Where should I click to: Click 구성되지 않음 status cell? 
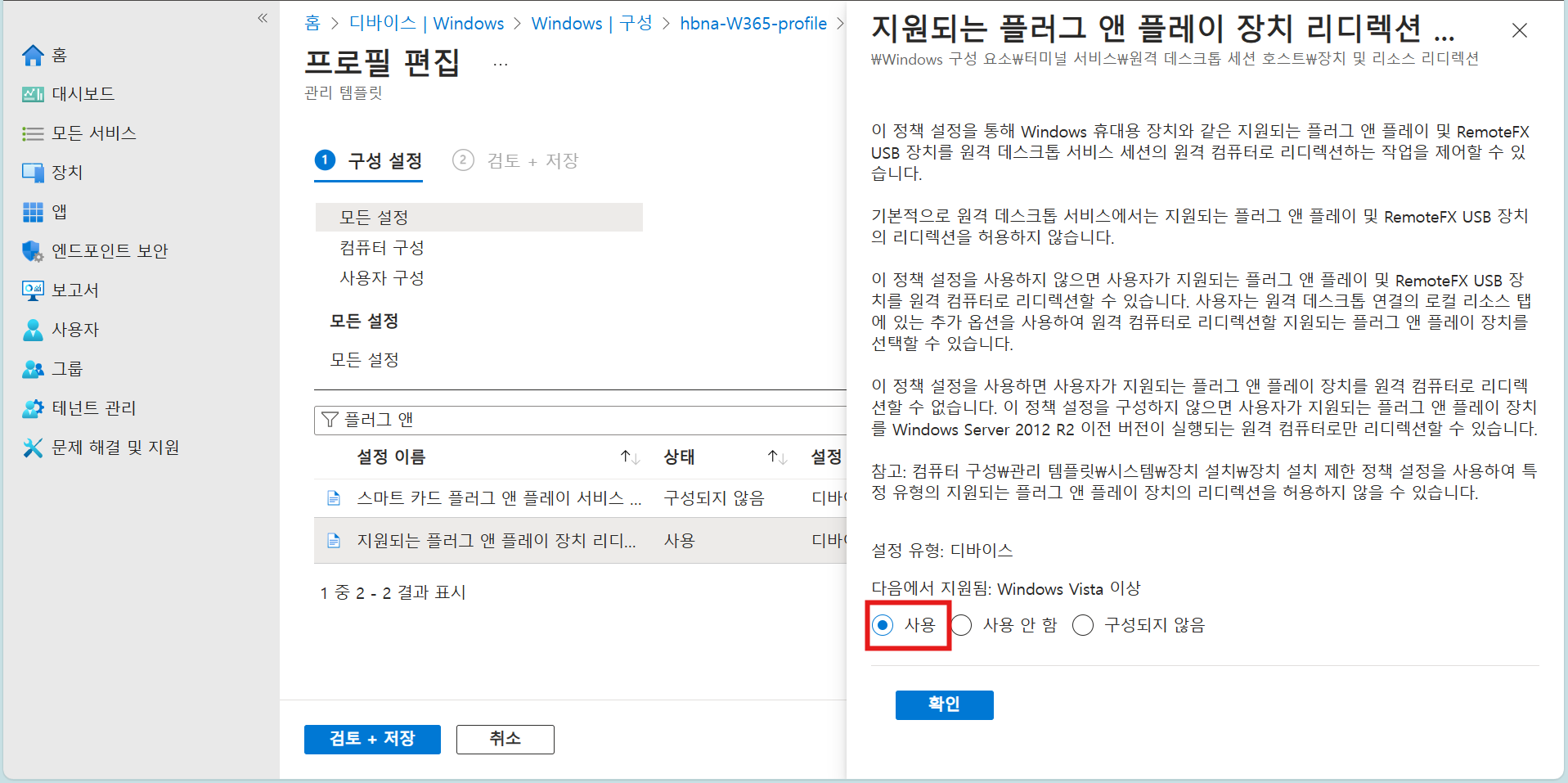click(x=714, y=497)
